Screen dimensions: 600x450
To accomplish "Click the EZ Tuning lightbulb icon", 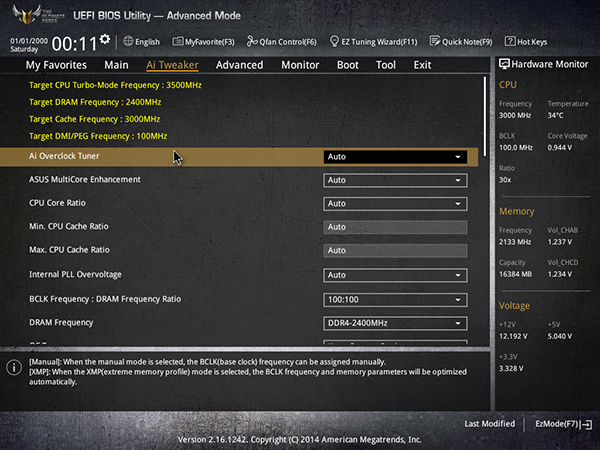I will coord(334,41).
